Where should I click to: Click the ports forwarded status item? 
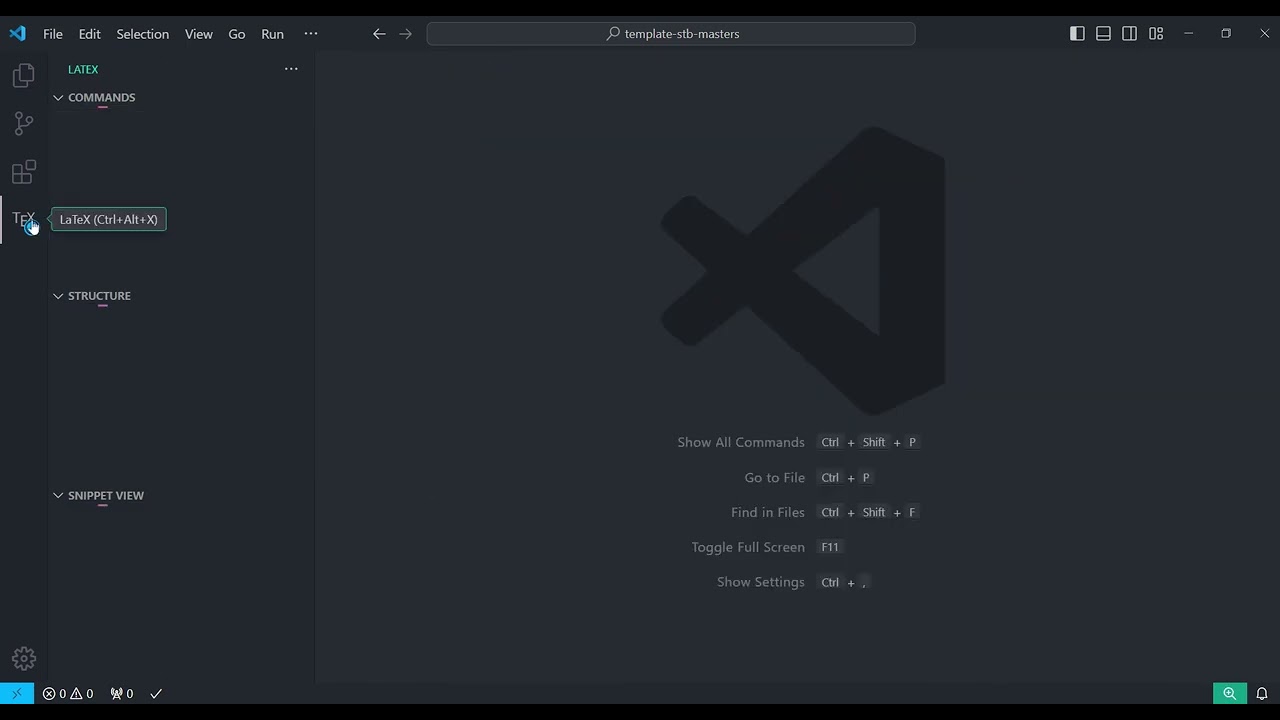(x=122, y=693)
